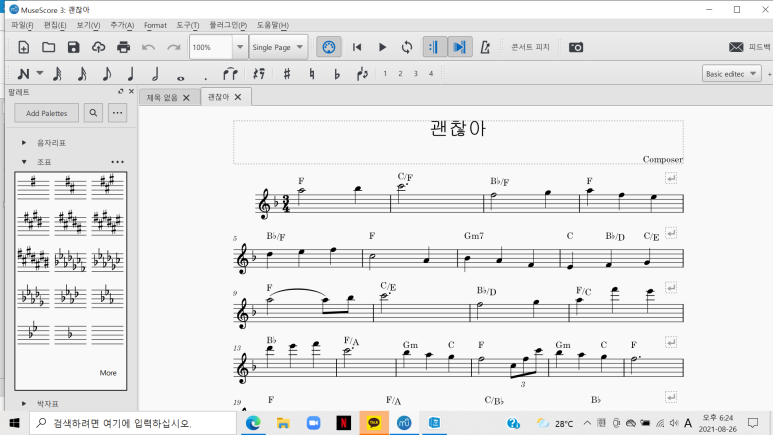The height and width of the screenshot is (435, 773).
Task: Redo the last action
Action: coord(174,47)
